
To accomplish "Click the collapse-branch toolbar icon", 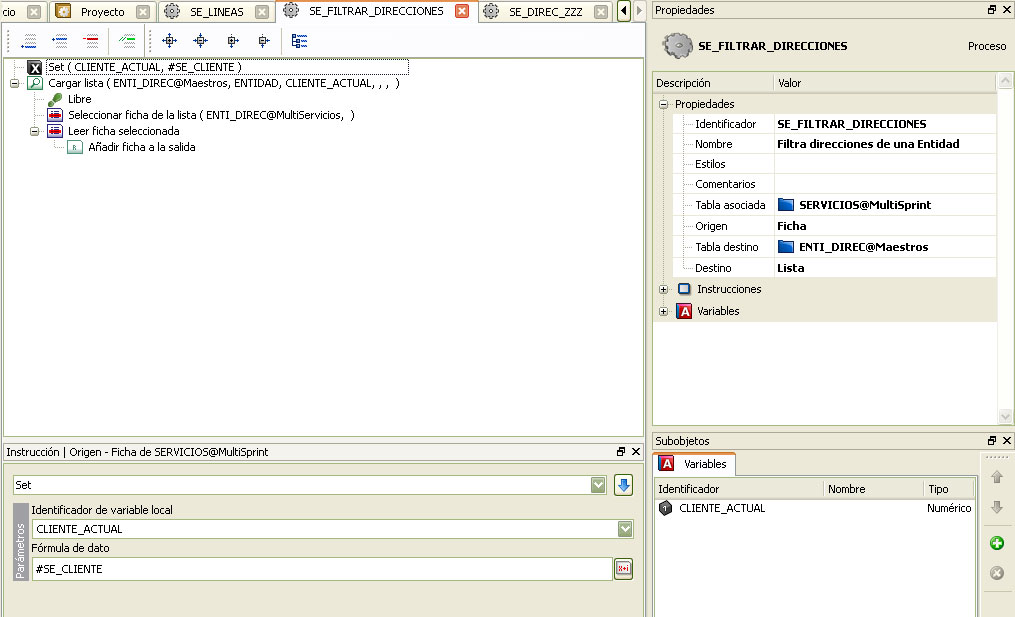I will click(263, 41).
